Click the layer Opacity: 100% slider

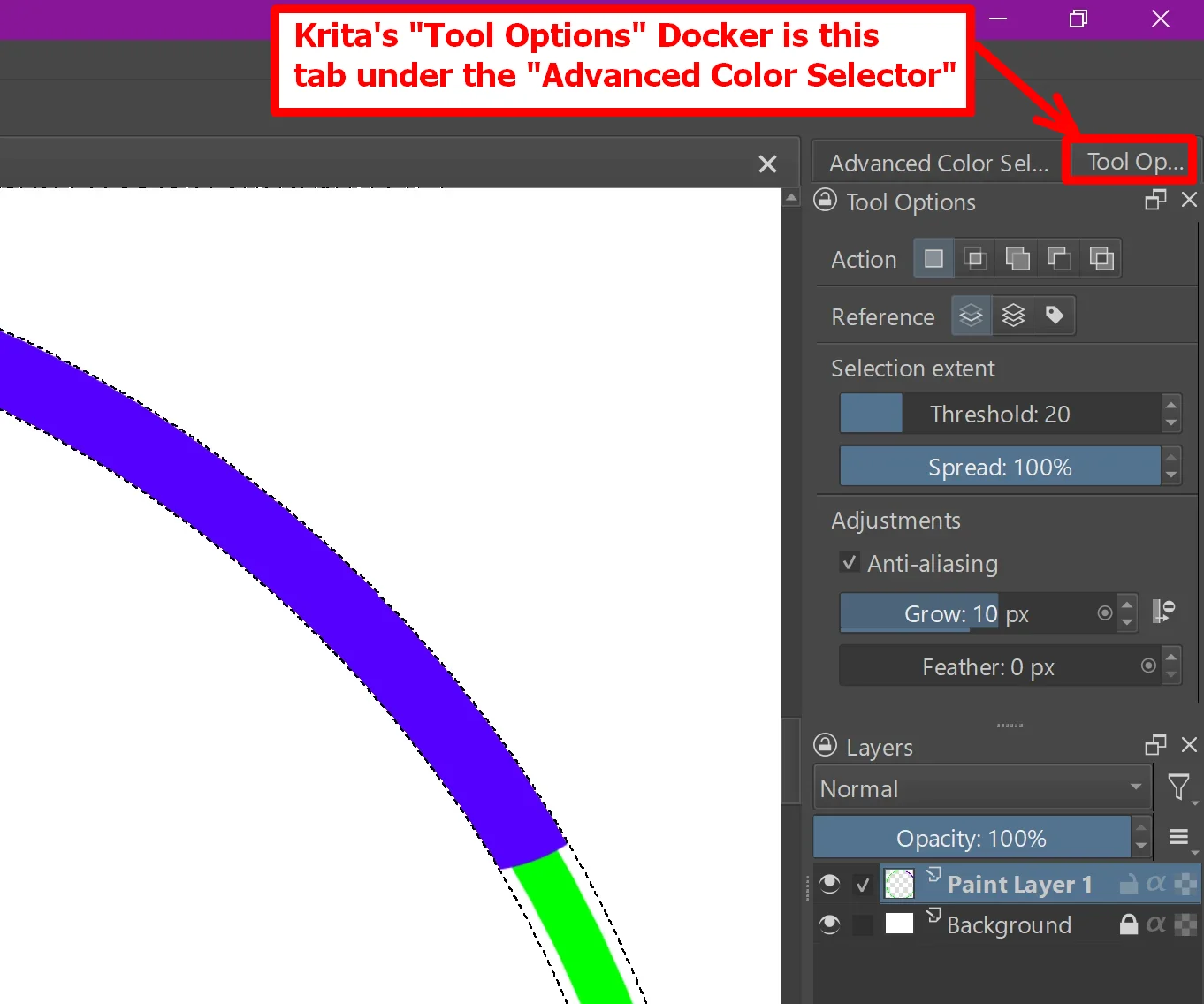pos(972,838)
